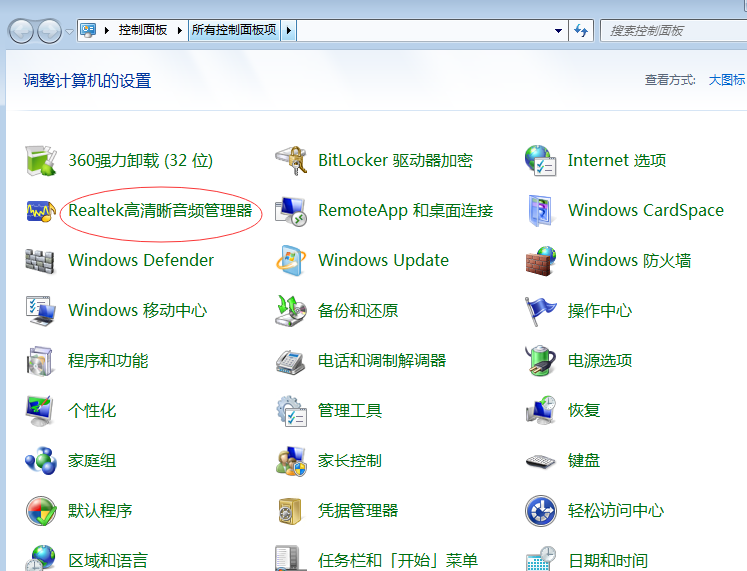This screenshot has width=747, height=571.
Task: Click the 个性化 monitor icon
Action: pos(40,411)
